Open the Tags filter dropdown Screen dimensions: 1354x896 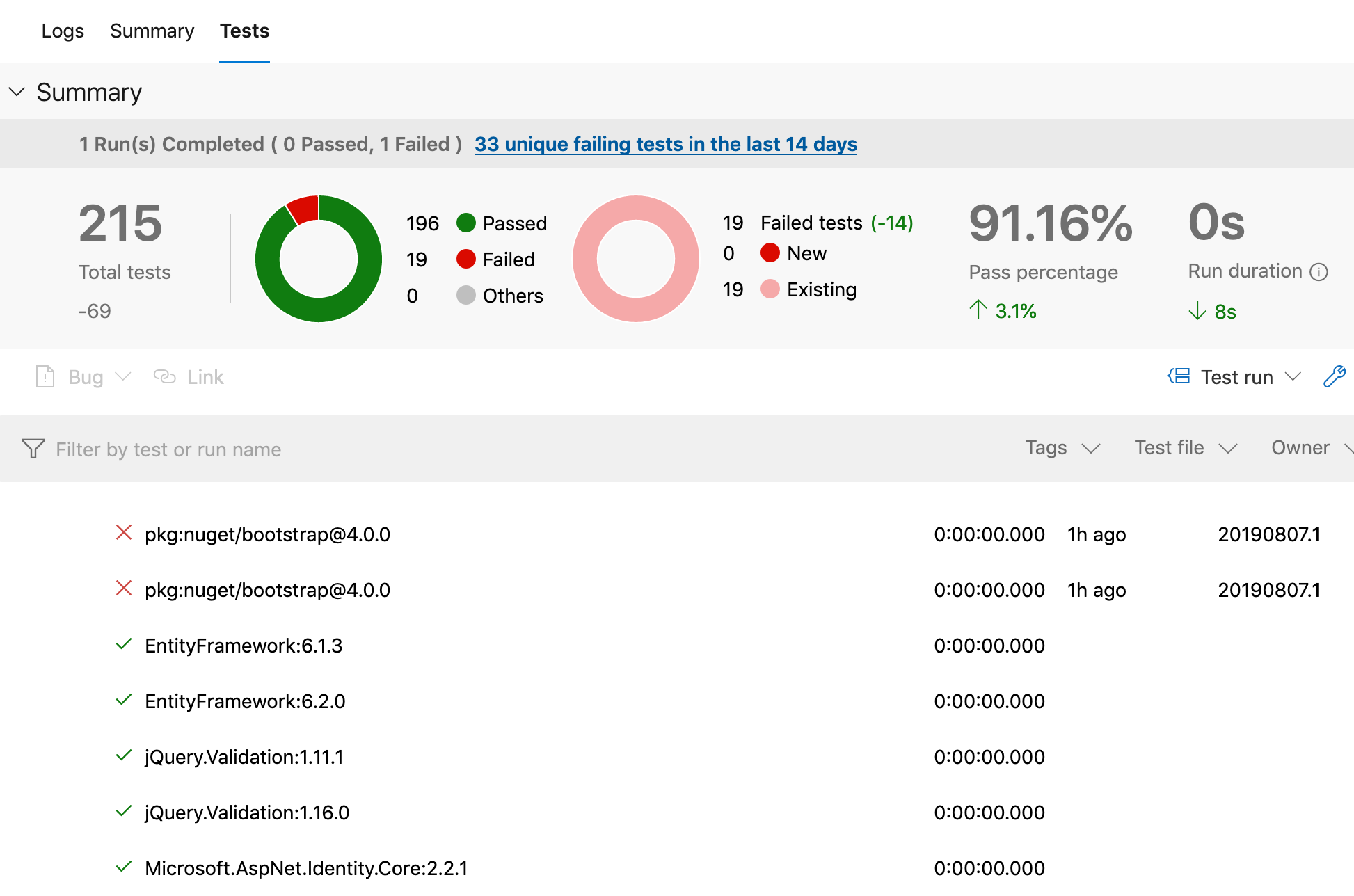[x=1062, y=448]
